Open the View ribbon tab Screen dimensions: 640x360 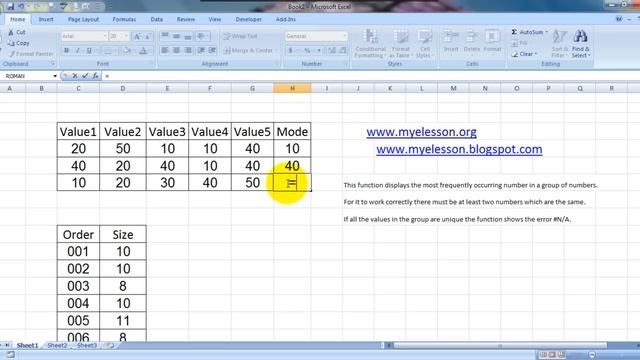[x=215, y=19]
